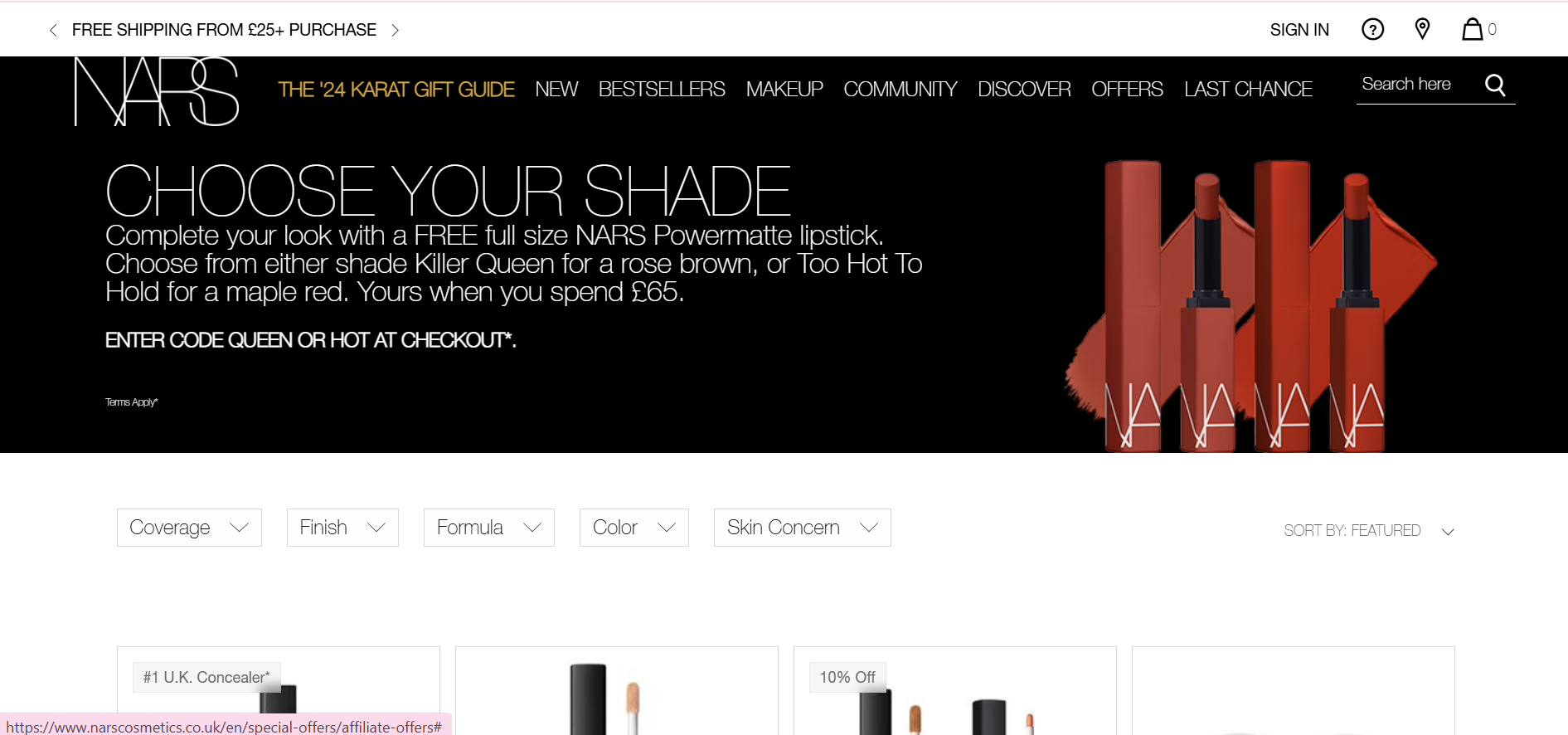
Task: Go to The '24 Karat Gift Guide
Action: (x=396, y=89)
